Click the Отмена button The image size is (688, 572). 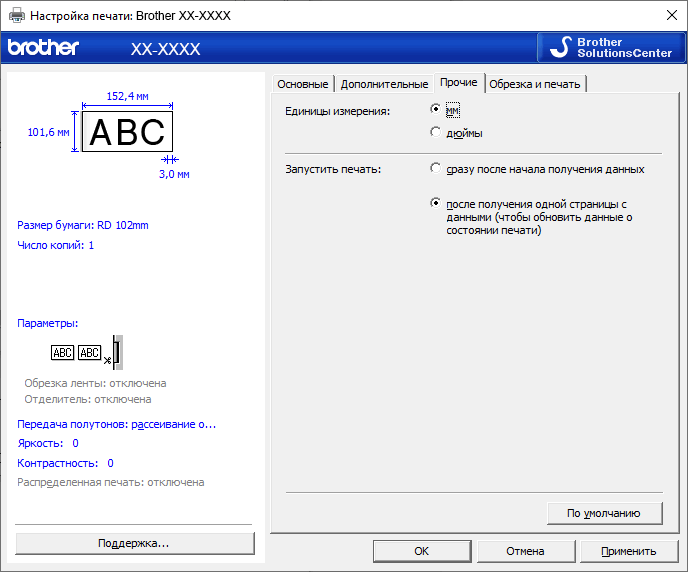525,551
